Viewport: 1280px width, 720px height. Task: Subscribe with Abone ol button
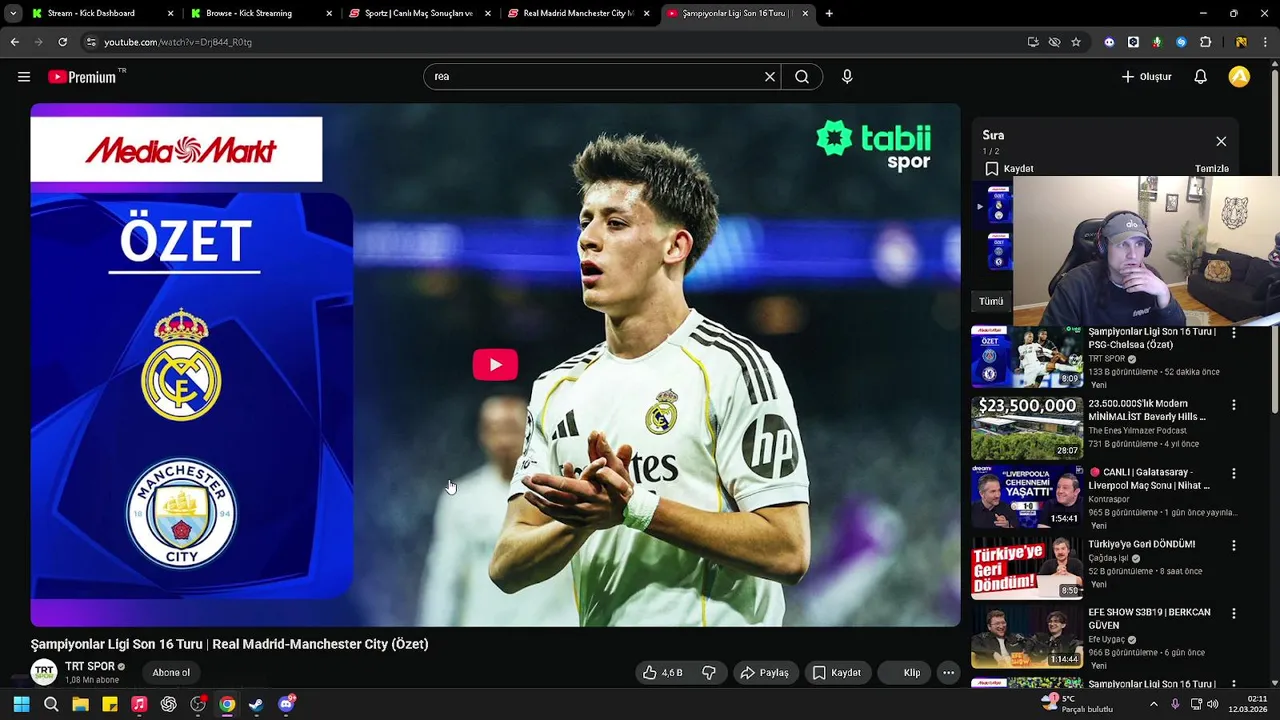click(171, 673)
